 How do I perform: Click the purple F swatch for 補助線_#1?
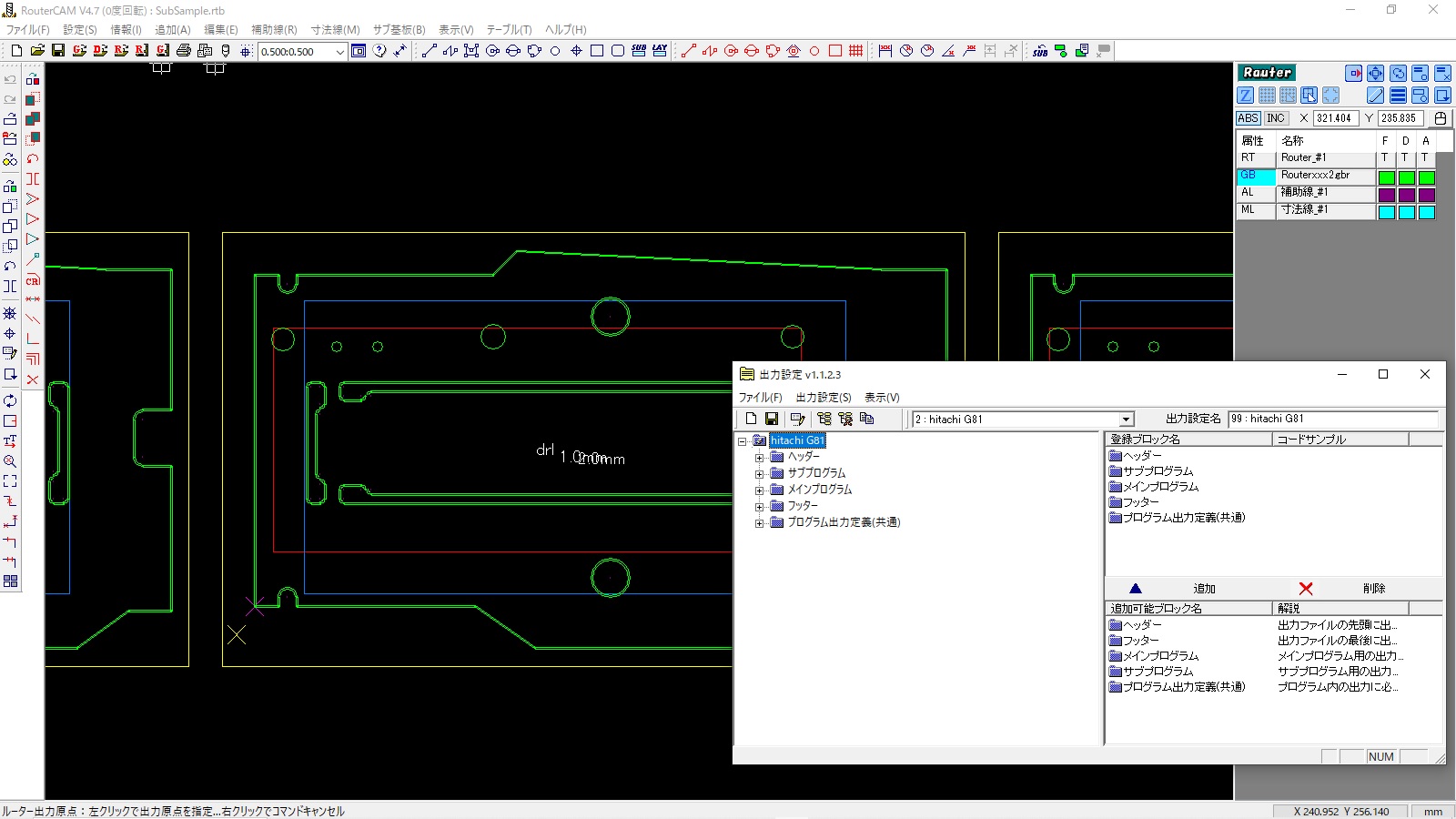coord(1386,195)
